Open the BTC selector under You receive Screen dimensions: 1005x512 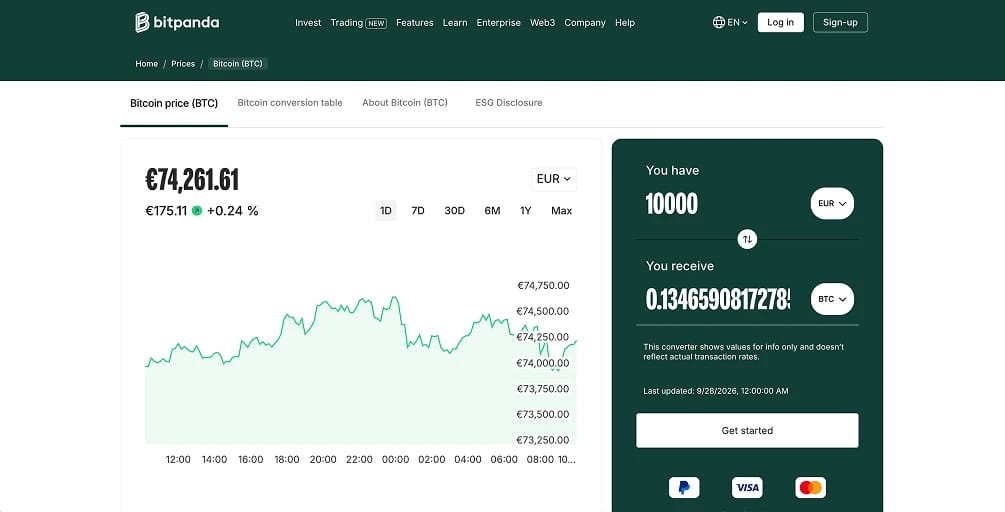(x=832, y=299)
